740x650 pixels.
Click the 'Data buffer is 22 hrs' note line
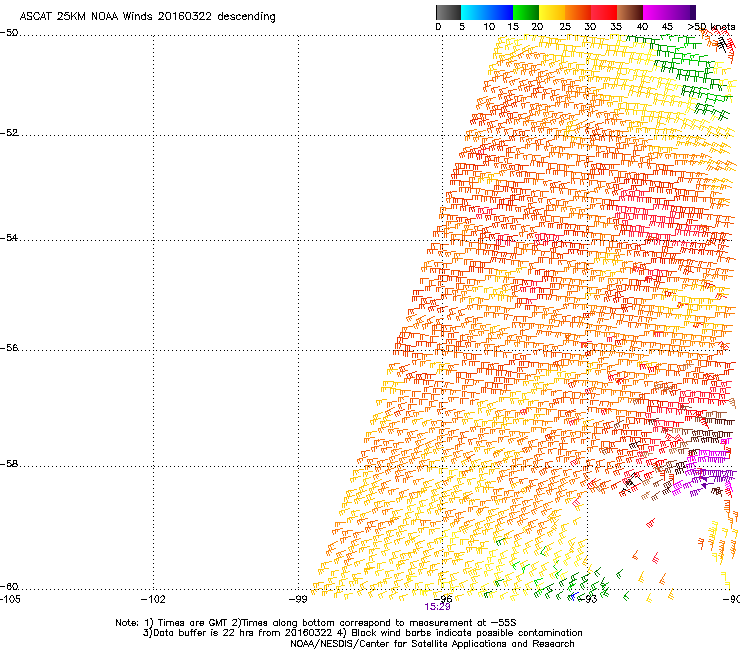(362, 633)
